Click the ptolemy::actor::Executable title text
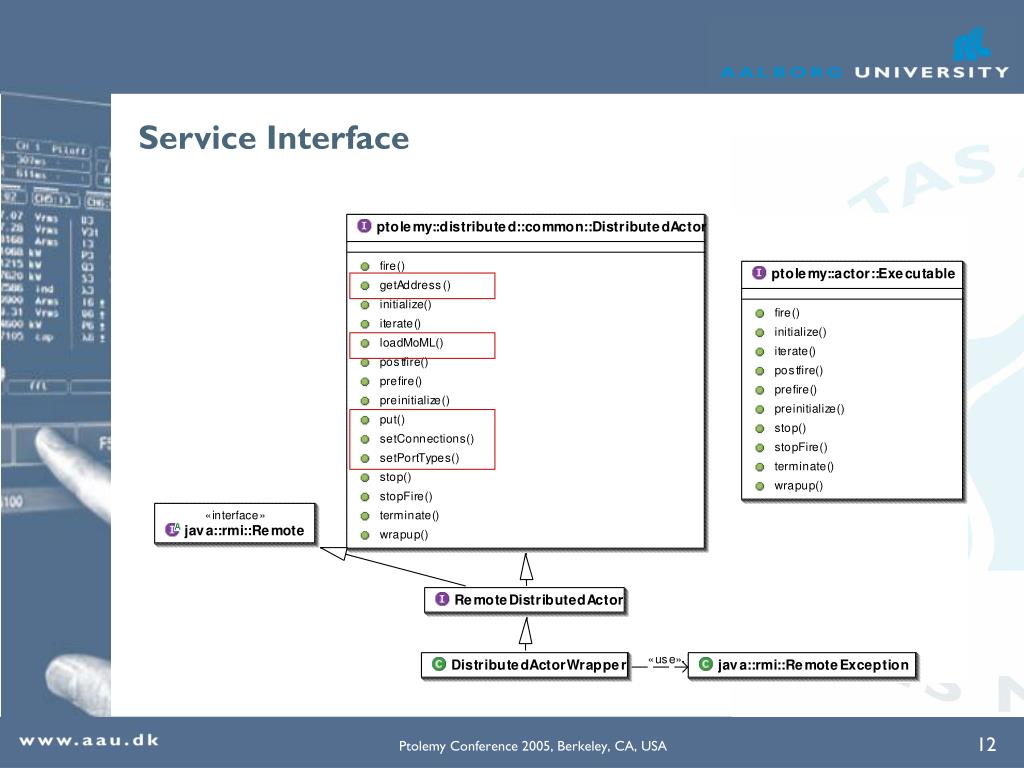 [x=863, y=273]
